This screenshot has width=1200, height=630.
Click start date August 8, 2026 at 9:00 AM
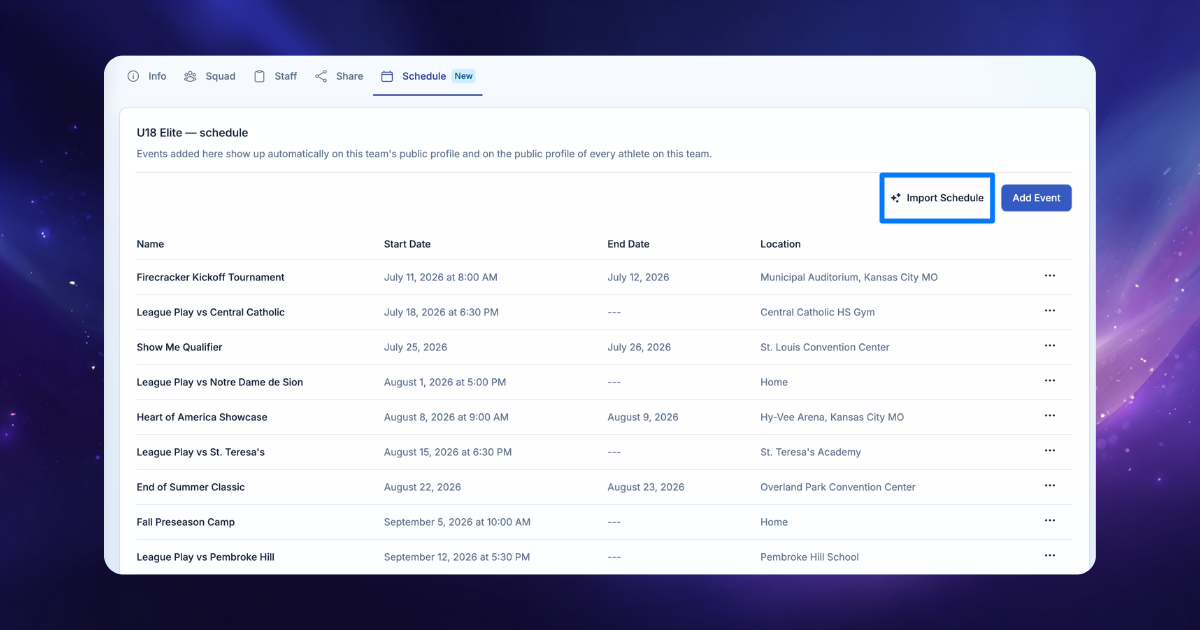446,417
